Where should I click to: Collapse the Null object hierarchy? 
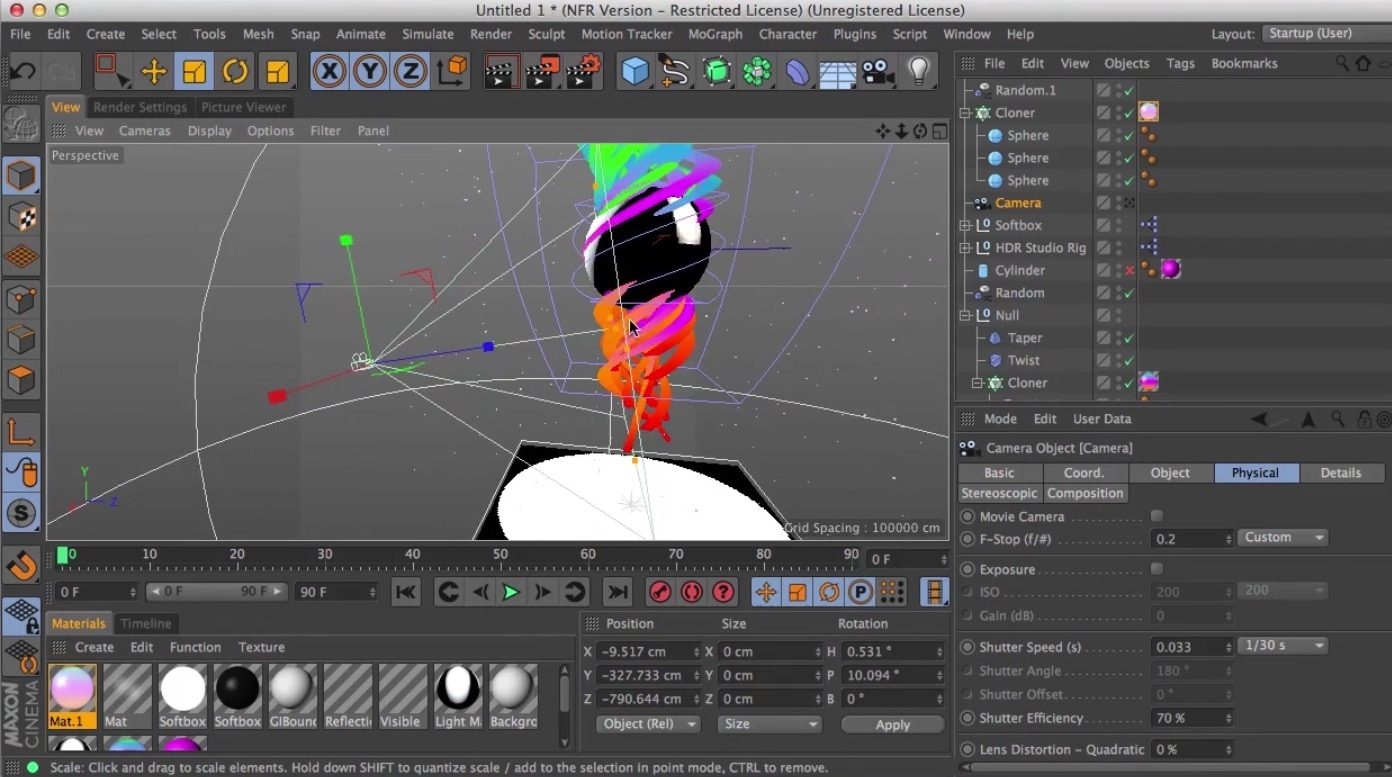pos(966,315)
